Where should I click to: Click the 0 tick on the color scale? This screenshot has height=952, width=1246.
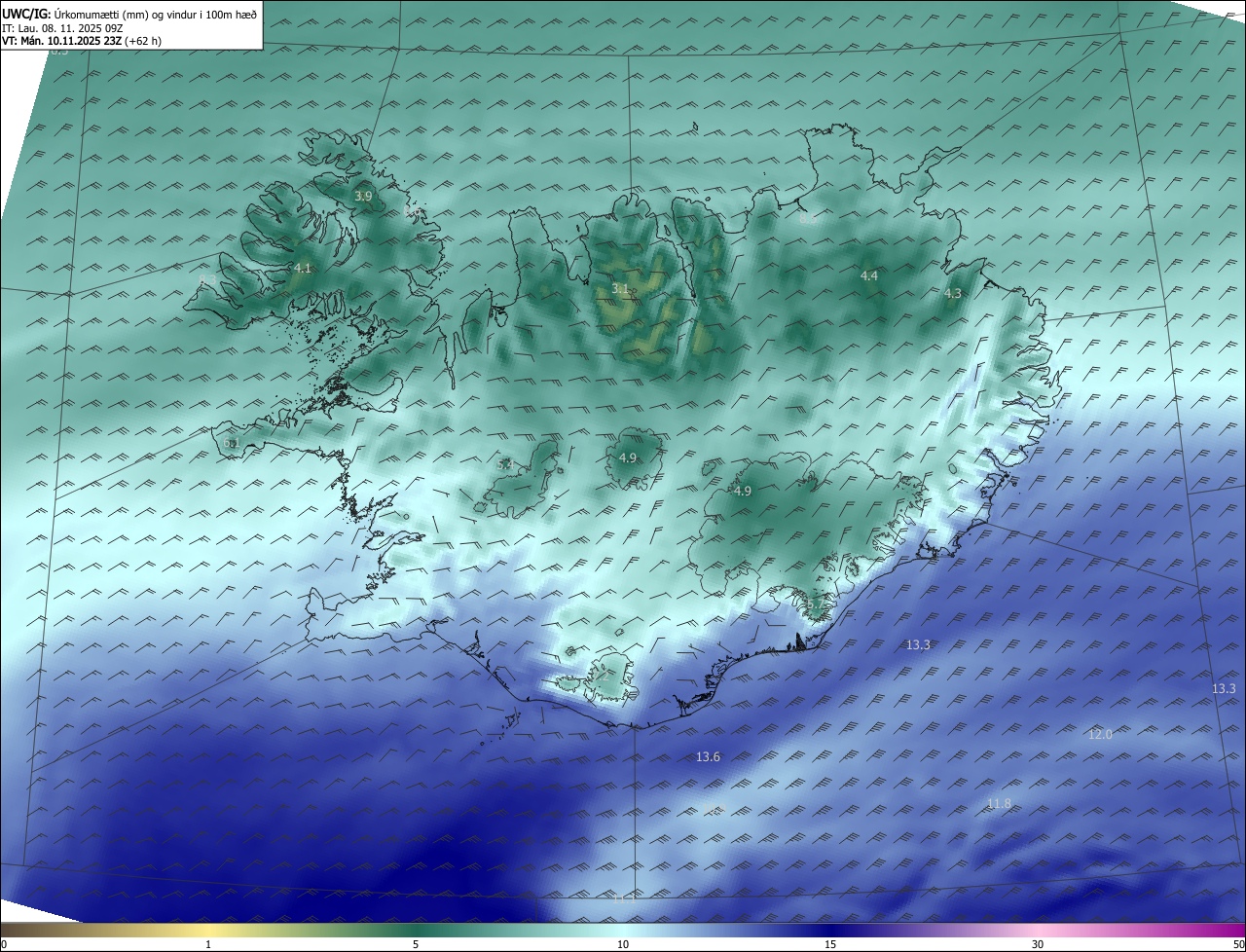pyautogui.click(x=3, y=944)
